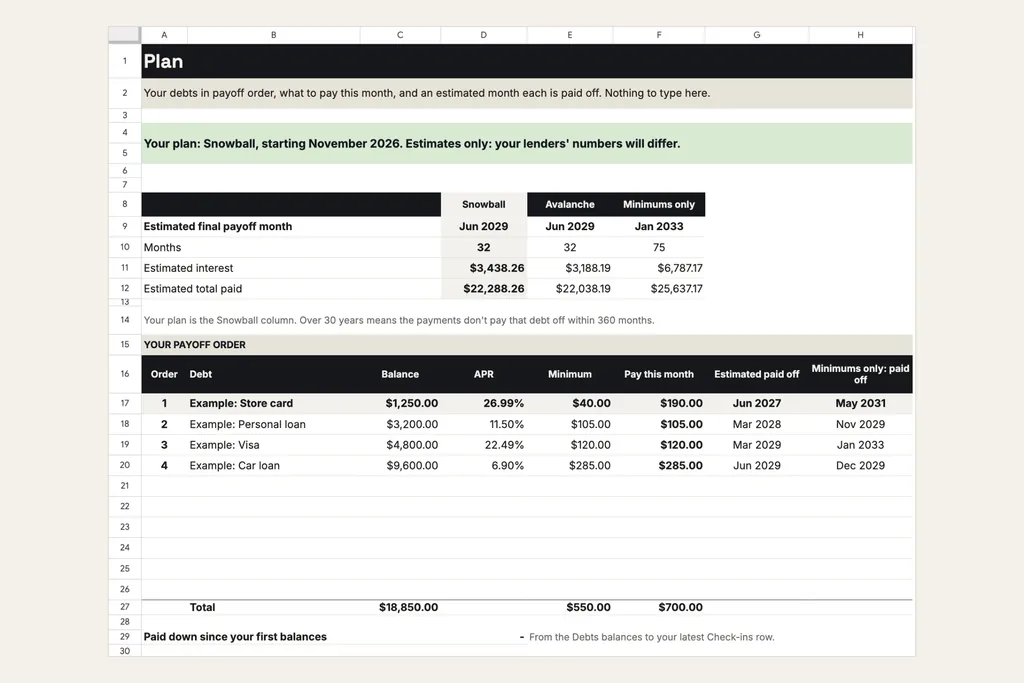This screenshot has height=683, width=1024.
Task: Click Snowball payoff month Jun 2029
Action: (484, 227)
